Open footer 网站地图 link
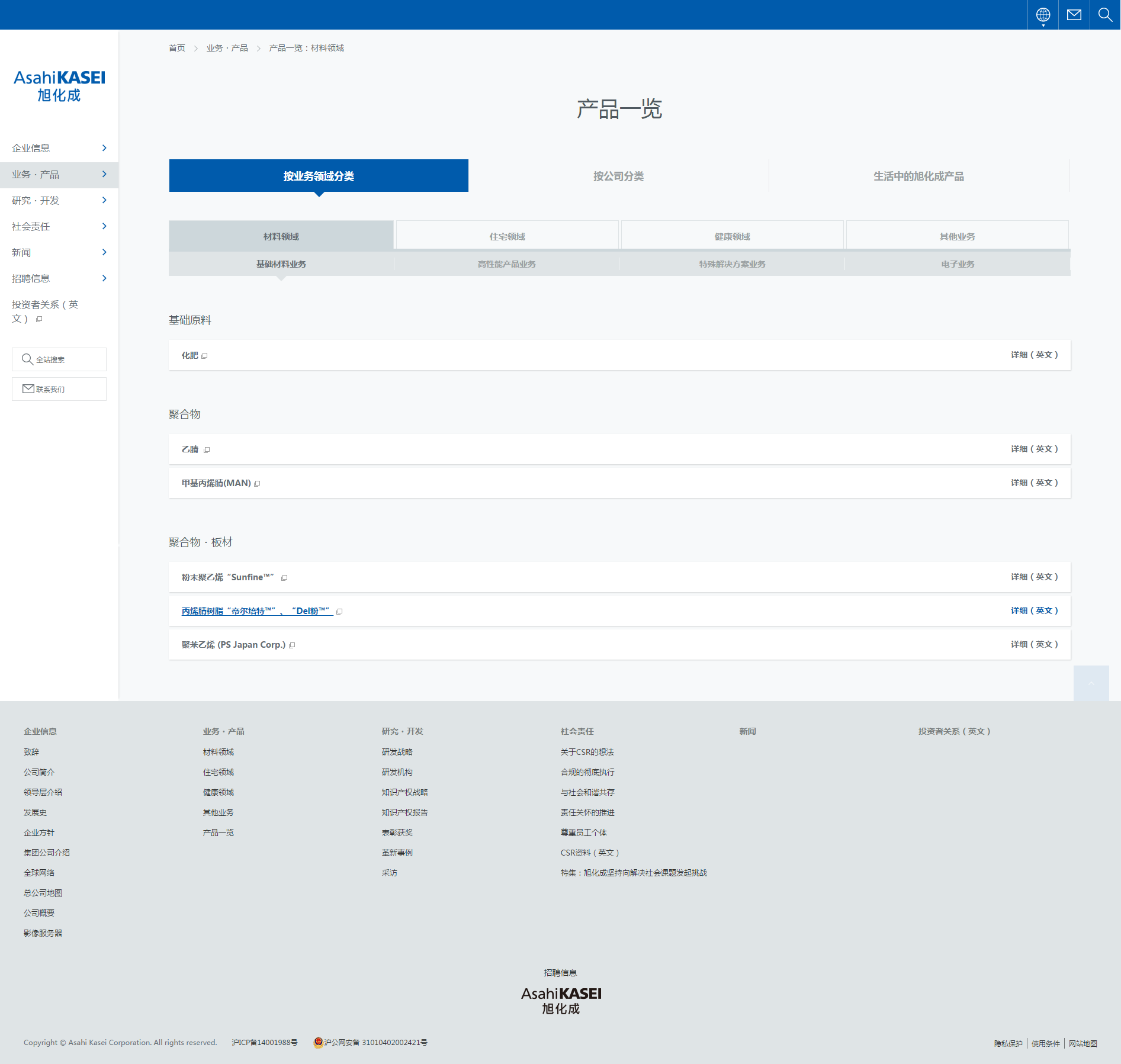Image resolution: width=1121 pixels, height=1064 pixels. pos(1083,1044)
